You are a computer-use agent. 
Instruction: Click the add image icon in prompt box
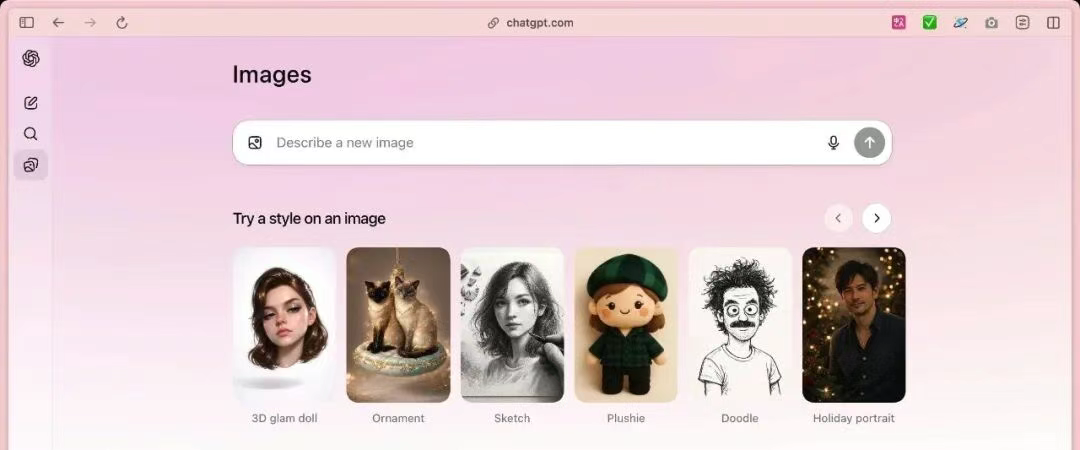[x=255, y=143]
